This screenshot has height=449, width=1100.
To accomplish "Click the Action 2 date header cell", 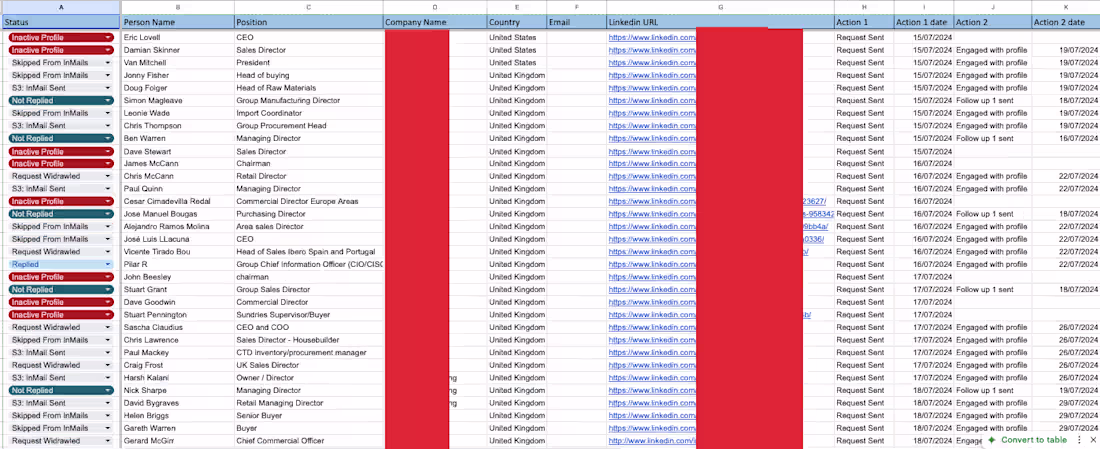I will tap(1066, 22).
